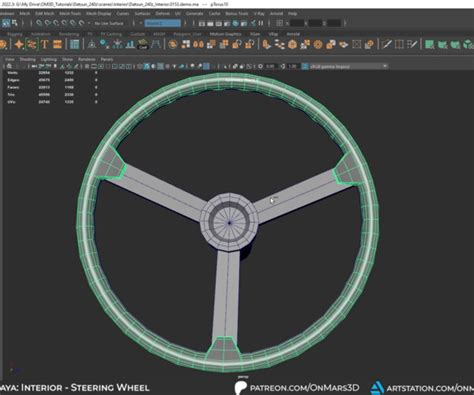
Task: Click the shelf icon labeled Cod
Action: coord(143,44)
